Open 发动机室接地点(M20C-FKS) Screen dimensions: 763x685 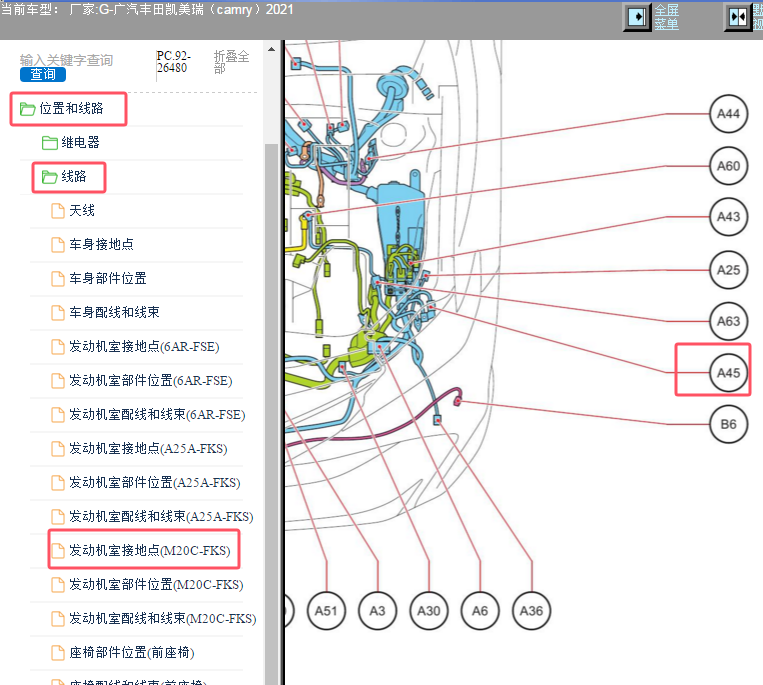149,550
